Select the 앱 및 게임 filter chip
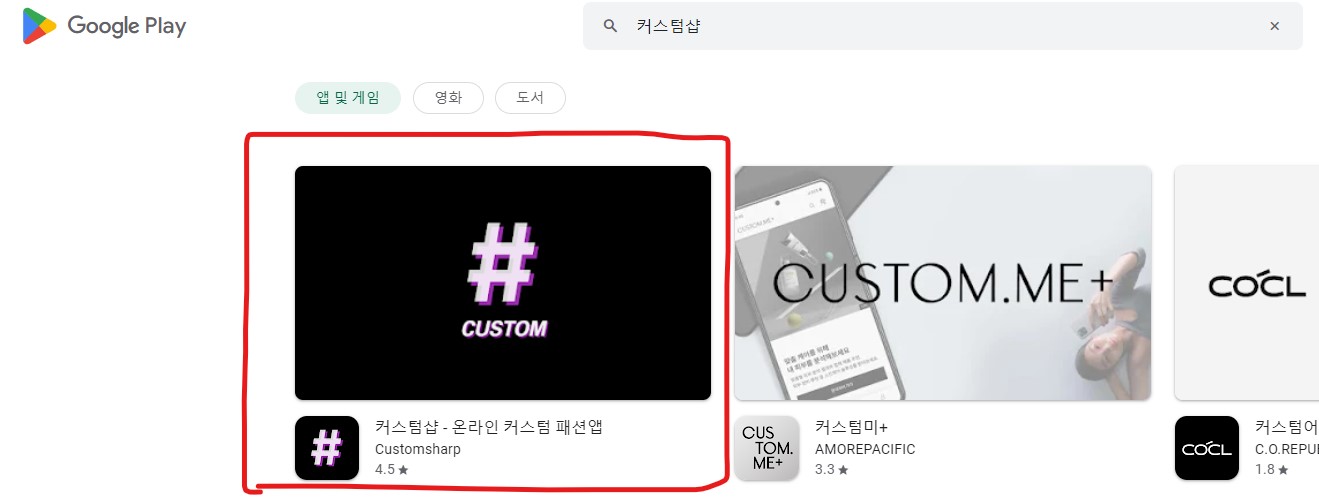The height and width of the screenshot is (501, 1319). click(347, 98)
